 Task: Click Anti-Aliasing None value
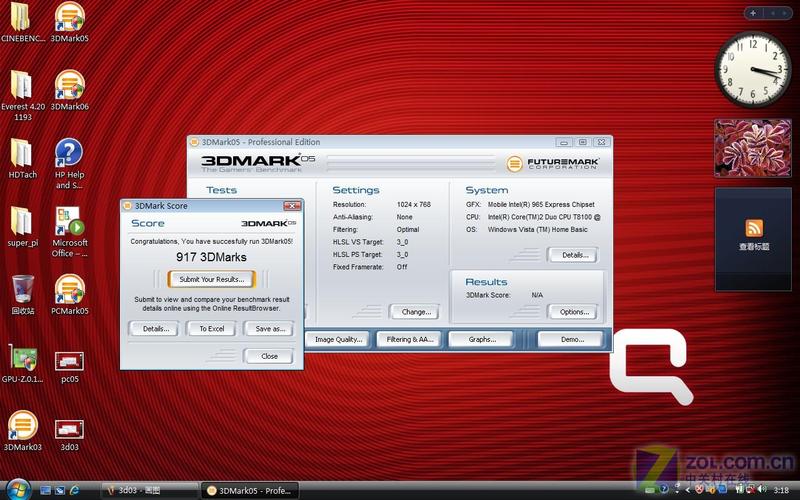click(405, 217)
